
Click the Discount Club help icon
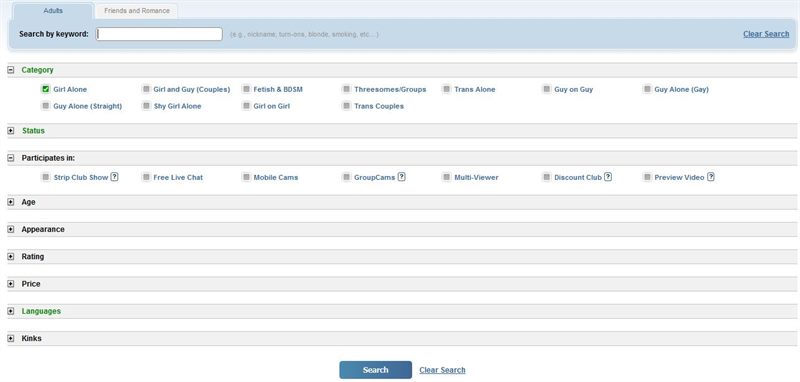(x=608, y=177)
